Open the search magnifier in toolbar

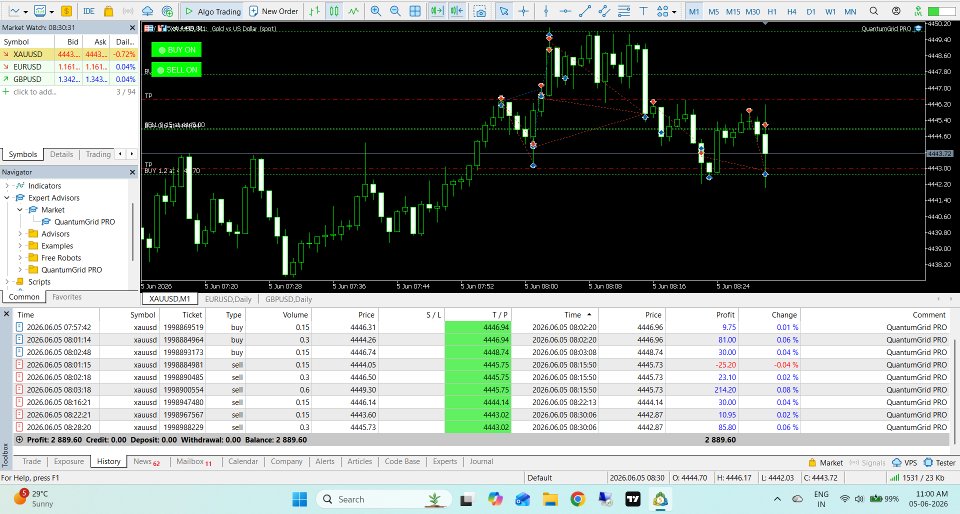(874, 11)
